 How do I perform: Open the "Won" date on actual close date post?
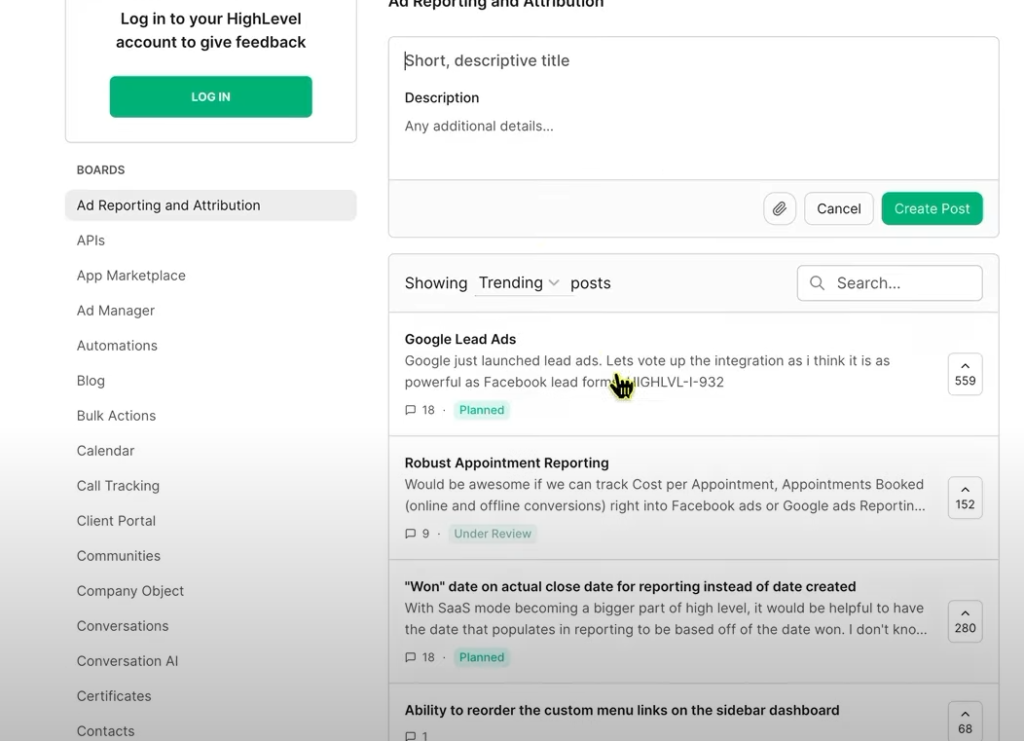click(x=630, y=586)
